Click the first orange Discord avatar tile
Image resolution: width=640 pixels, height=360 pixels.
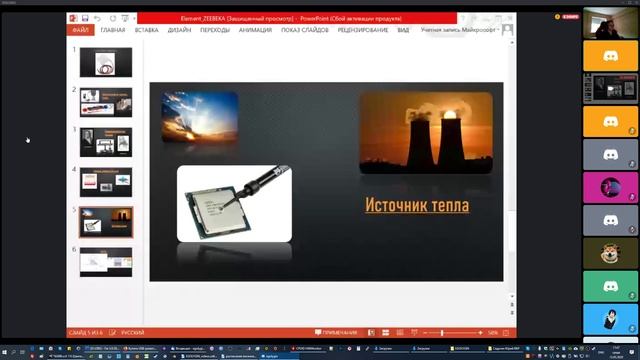coord(610,56)
